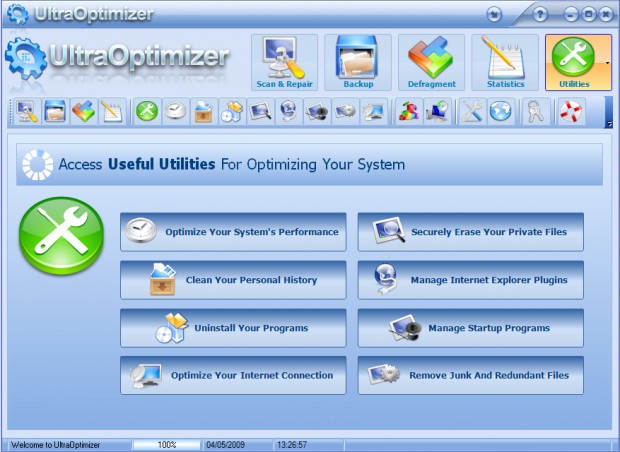Click Securely Erase Your Private Files

pos(471,232)
